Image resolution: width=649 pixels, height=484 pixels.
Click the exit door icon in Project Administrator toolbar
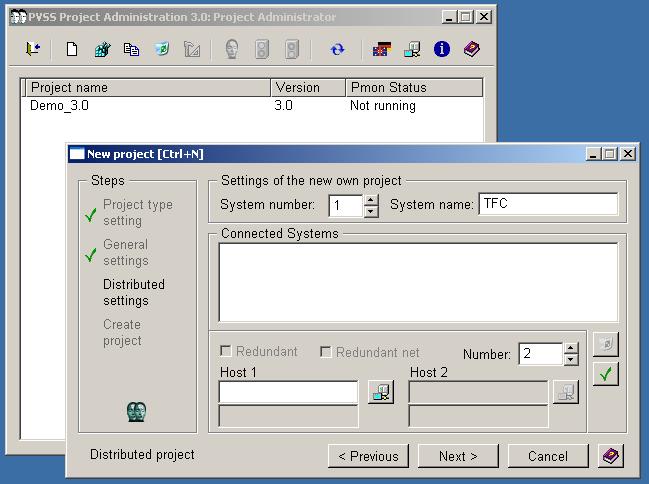33,49
